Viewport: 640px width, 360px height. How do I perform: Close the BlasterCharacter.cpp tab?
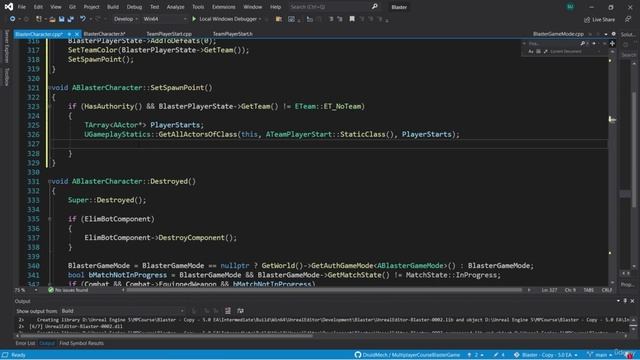tap(76, 34)
